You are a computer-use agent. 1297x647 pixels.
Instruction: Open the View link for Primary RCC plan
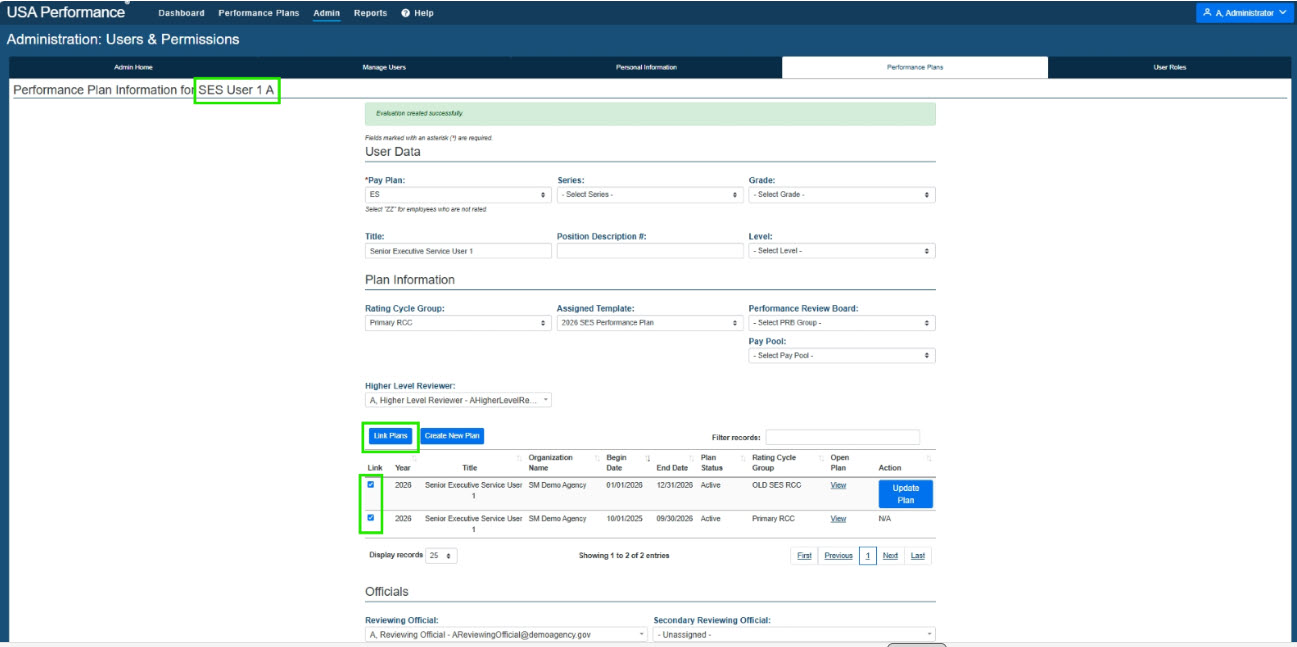[838, 519]
